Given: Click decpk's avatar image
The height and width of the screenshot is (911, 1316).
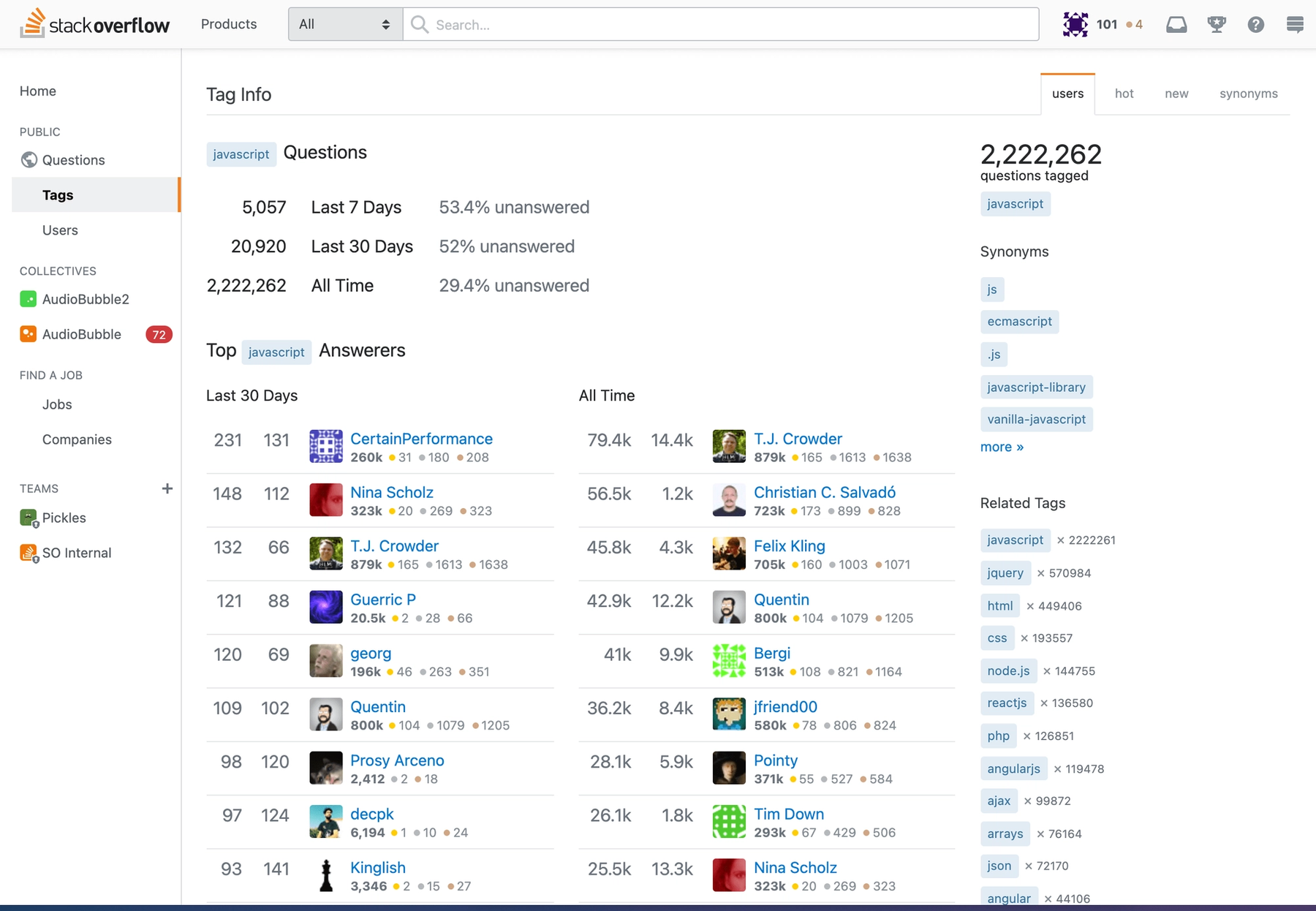Looking at the screenshot, I should click(326, 821).
